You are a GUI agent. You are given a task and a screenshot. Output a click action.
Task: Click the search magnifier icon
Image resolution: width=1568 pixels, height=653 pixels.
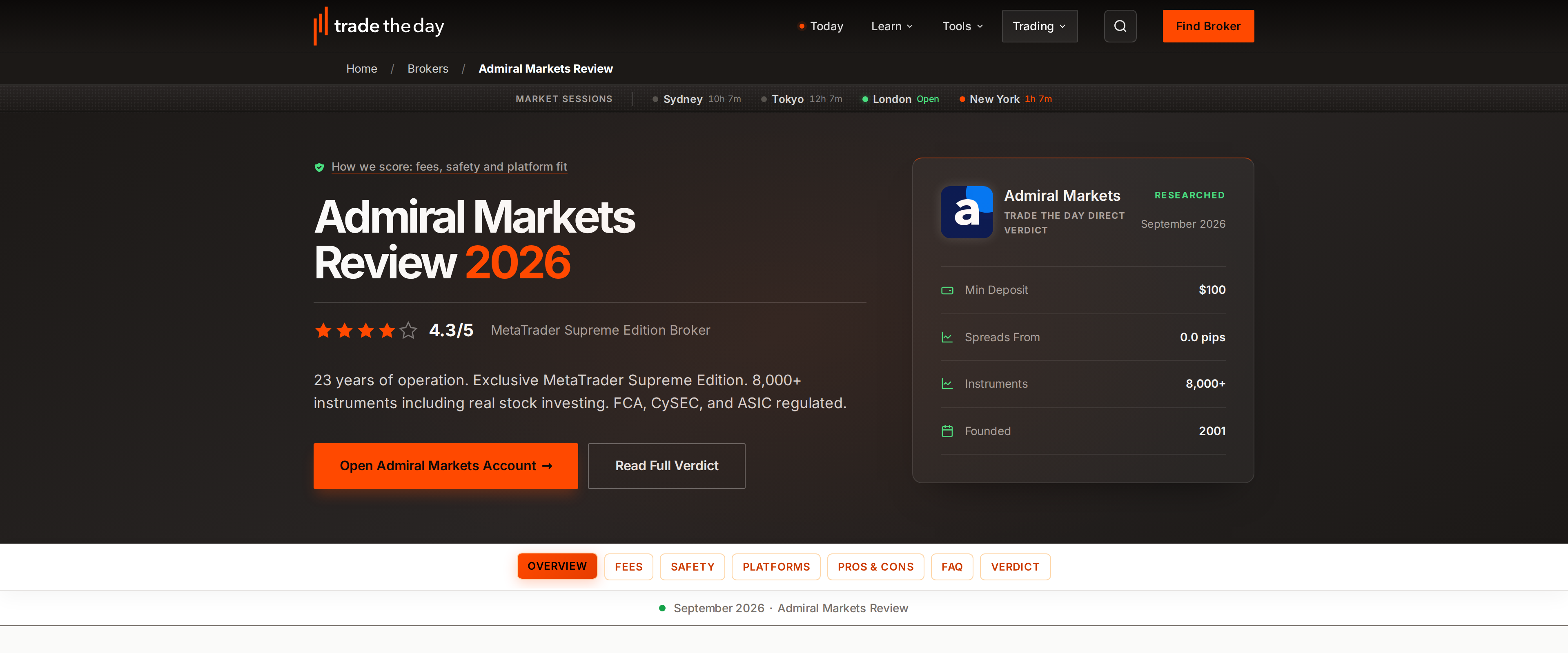pyautogui.click(x=1120, y=26)
